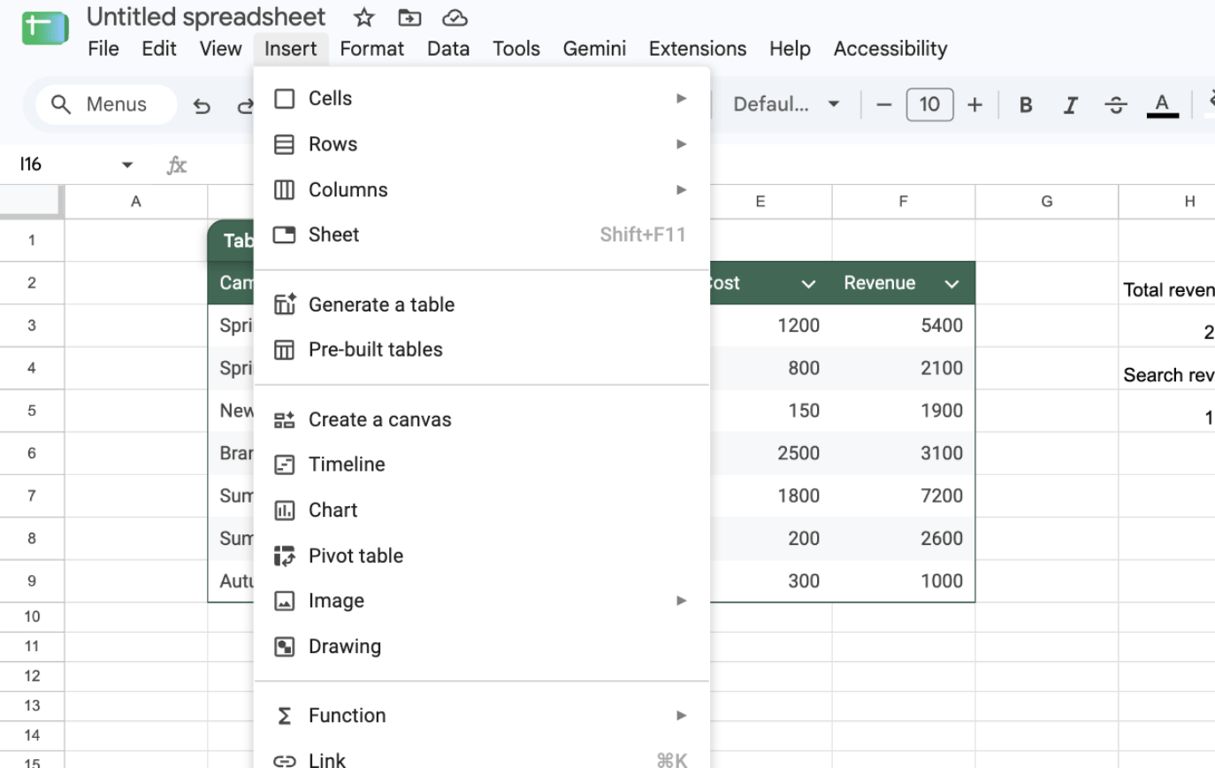Select column G header
The image size is (1215, 768).
pyautogui.click(x=1047, y=202)
